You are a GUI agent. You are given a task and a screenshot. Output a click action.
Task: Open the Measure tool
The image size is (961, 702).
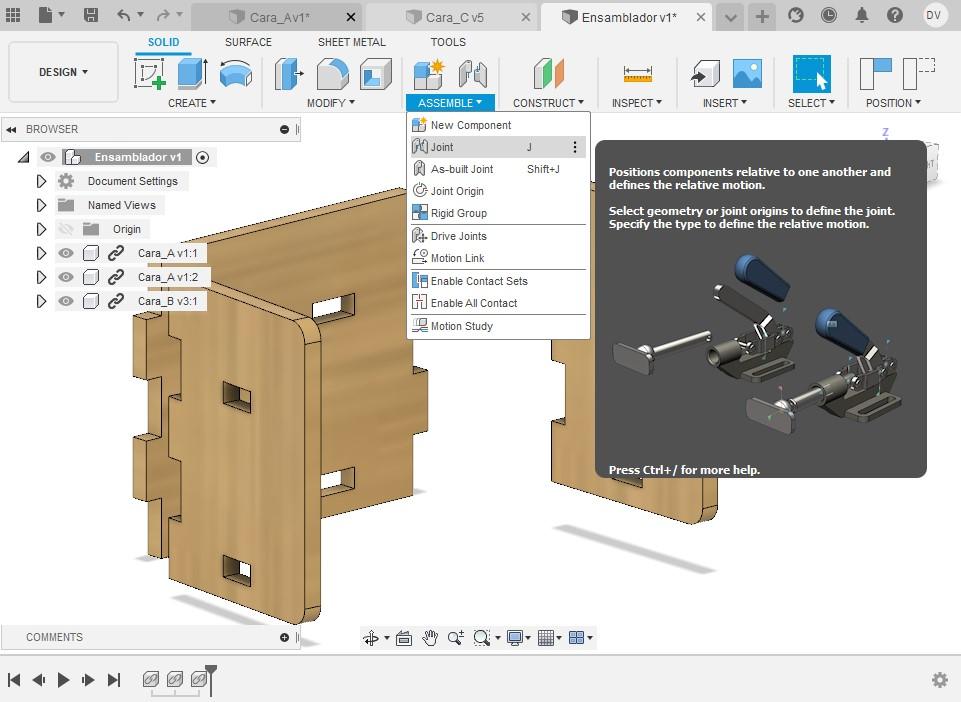pyautogui.click(x=637, y=74)
